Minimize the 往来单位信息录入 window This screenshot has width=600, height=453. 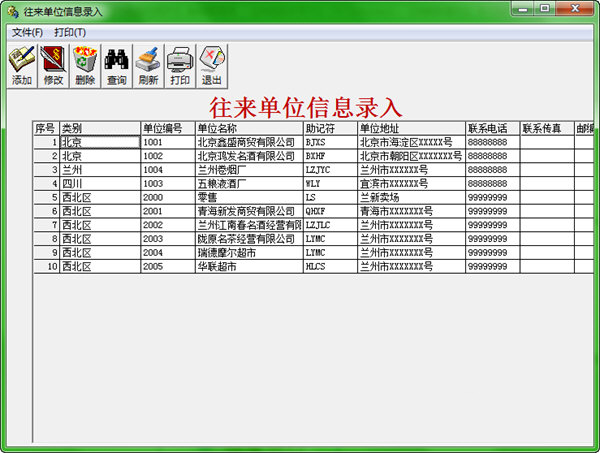[x=523, y=9]
